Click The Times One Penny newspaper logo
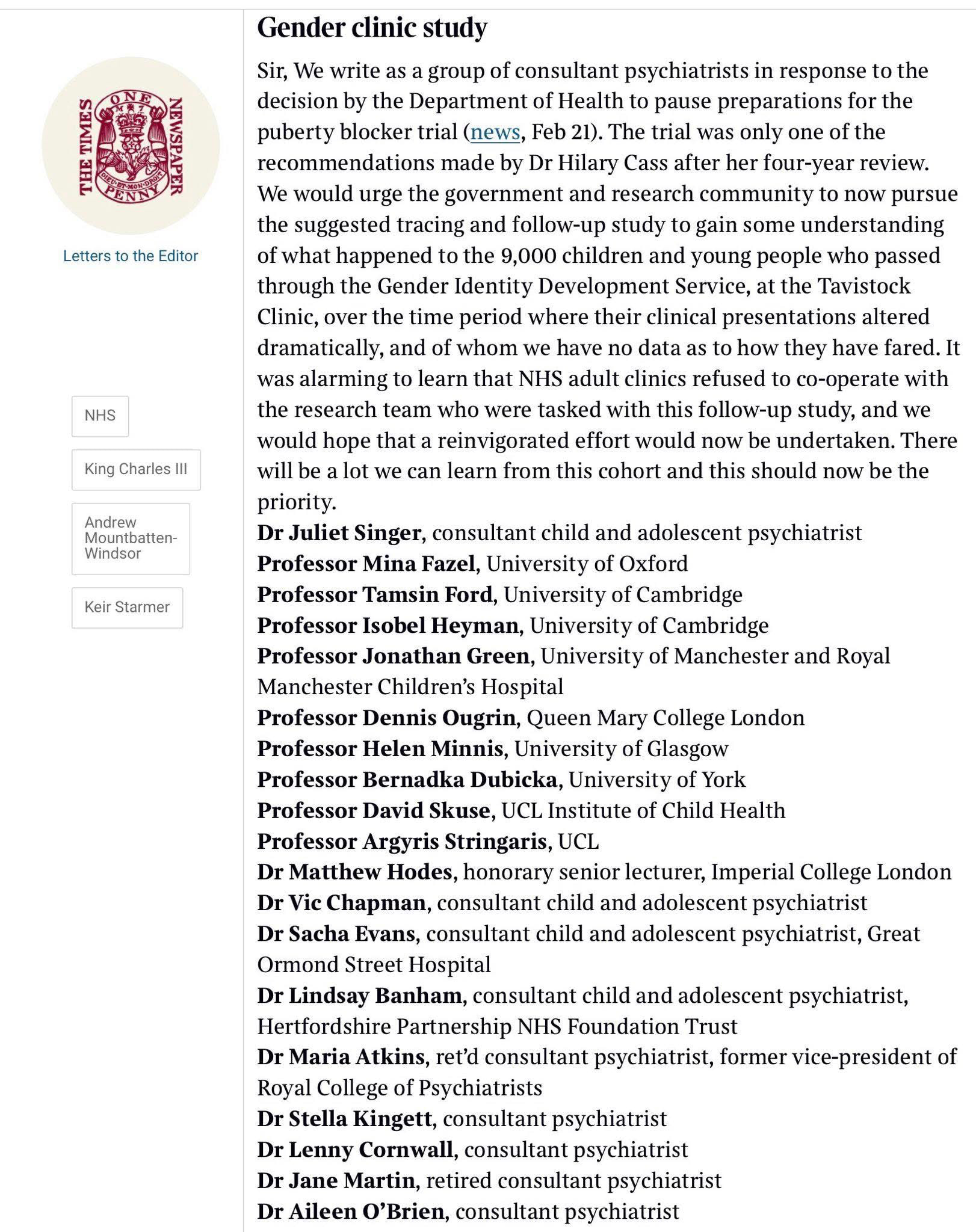Screen dimensions: 976x1232 pos(131,146)
